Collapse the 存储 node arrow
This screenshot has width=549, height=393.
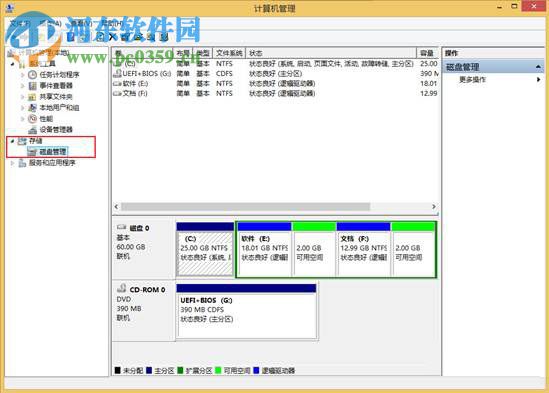tap(13, 141)
